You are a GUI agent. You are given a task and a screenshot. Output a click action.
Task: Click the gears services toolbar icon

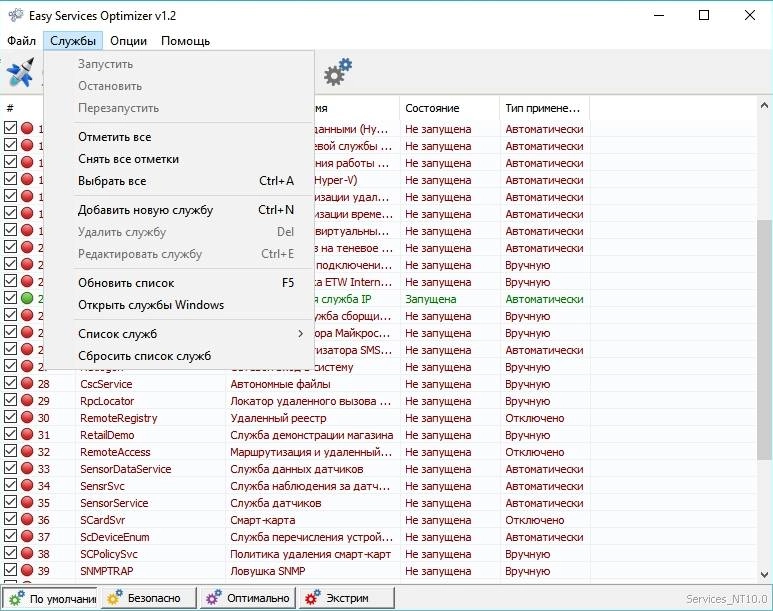(338, 72)
